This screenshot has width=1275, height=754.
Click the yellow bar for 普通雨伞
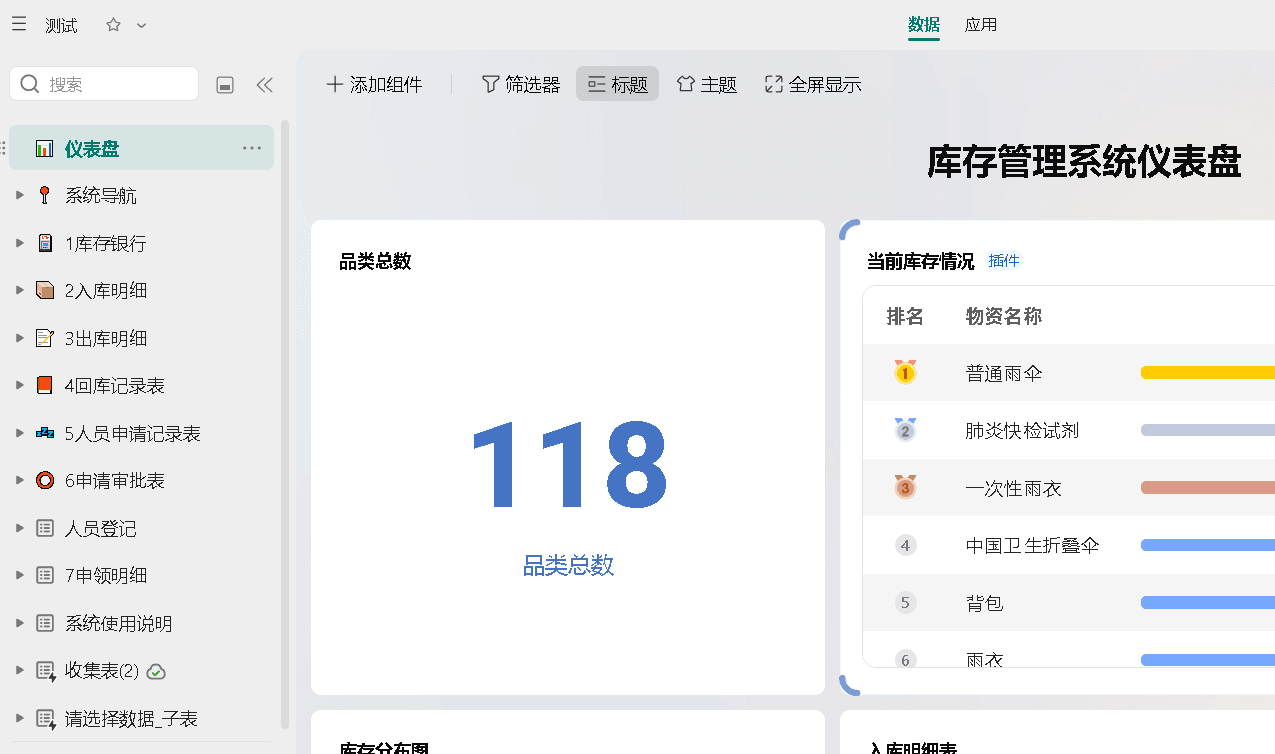(x=1208, y=373)
